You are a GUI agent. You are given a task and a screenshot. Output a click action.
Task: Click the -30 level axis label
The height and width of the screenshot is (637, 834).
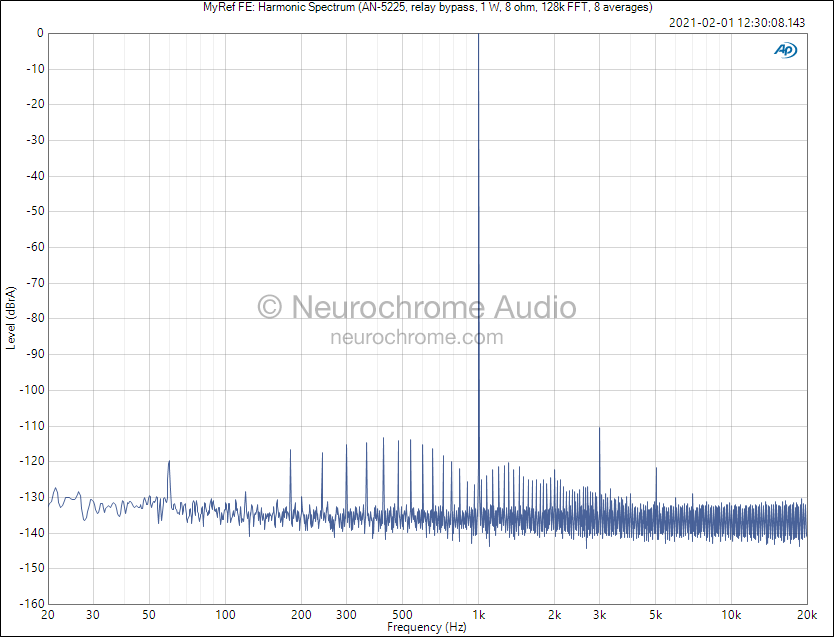click(x=35, y=140)
